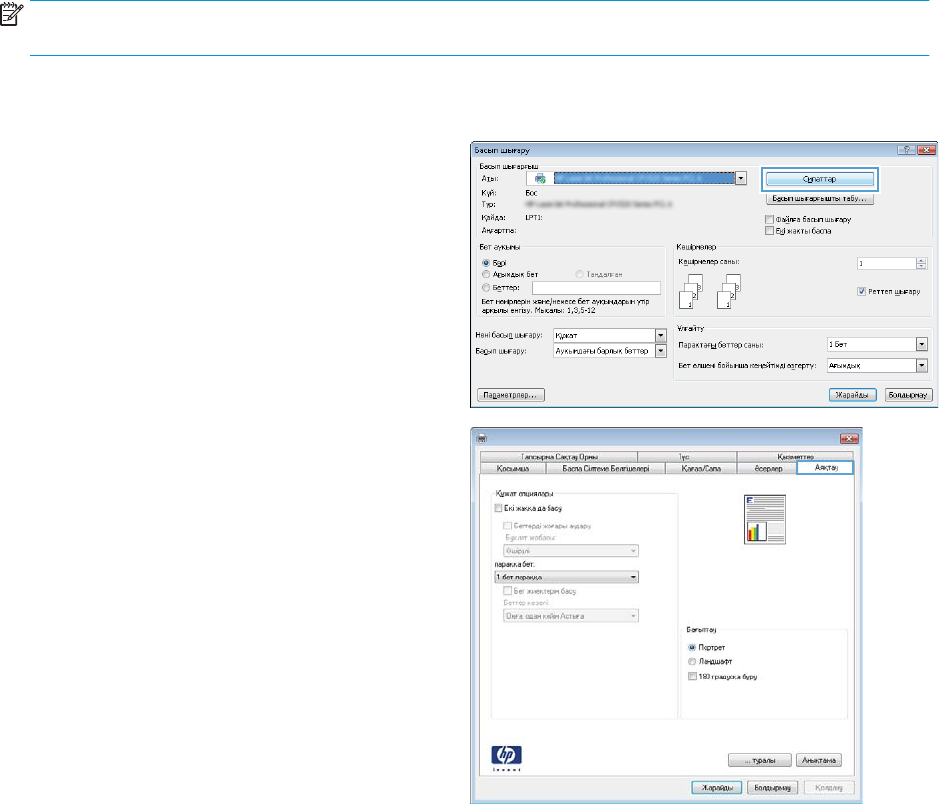Select Портрет orientation
Viewport: 939px width, 804px height.
pos(692,647)
